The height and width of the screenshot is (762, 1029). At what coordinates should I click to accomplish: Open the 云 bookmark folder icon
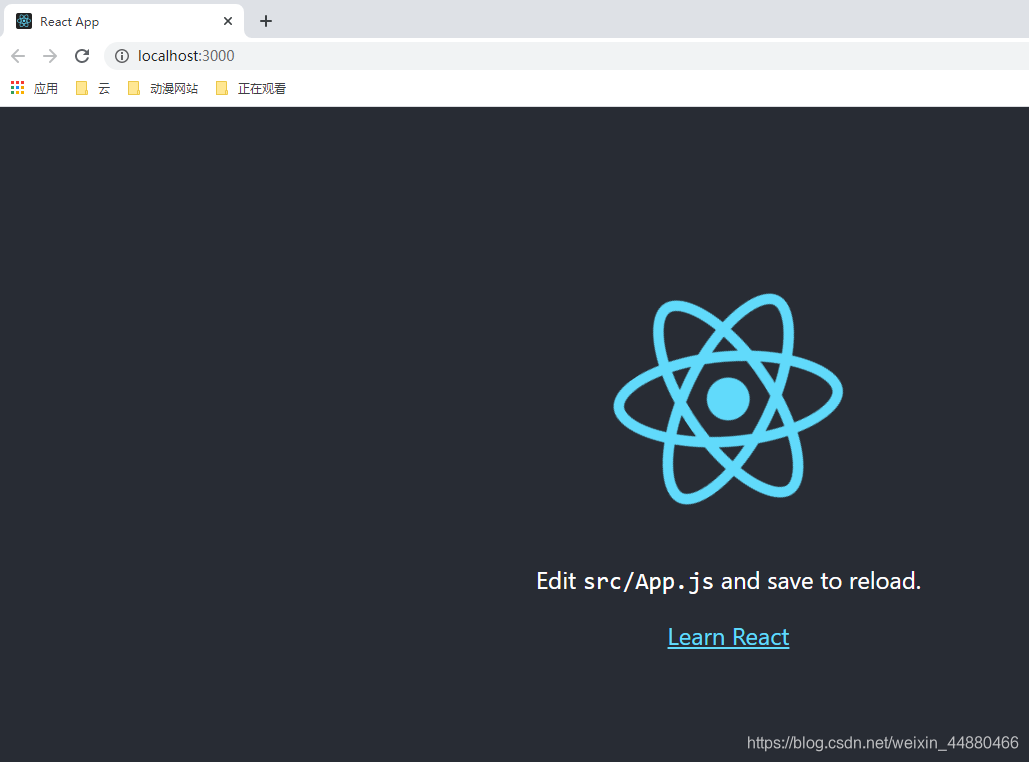click(x=82, y=88)
